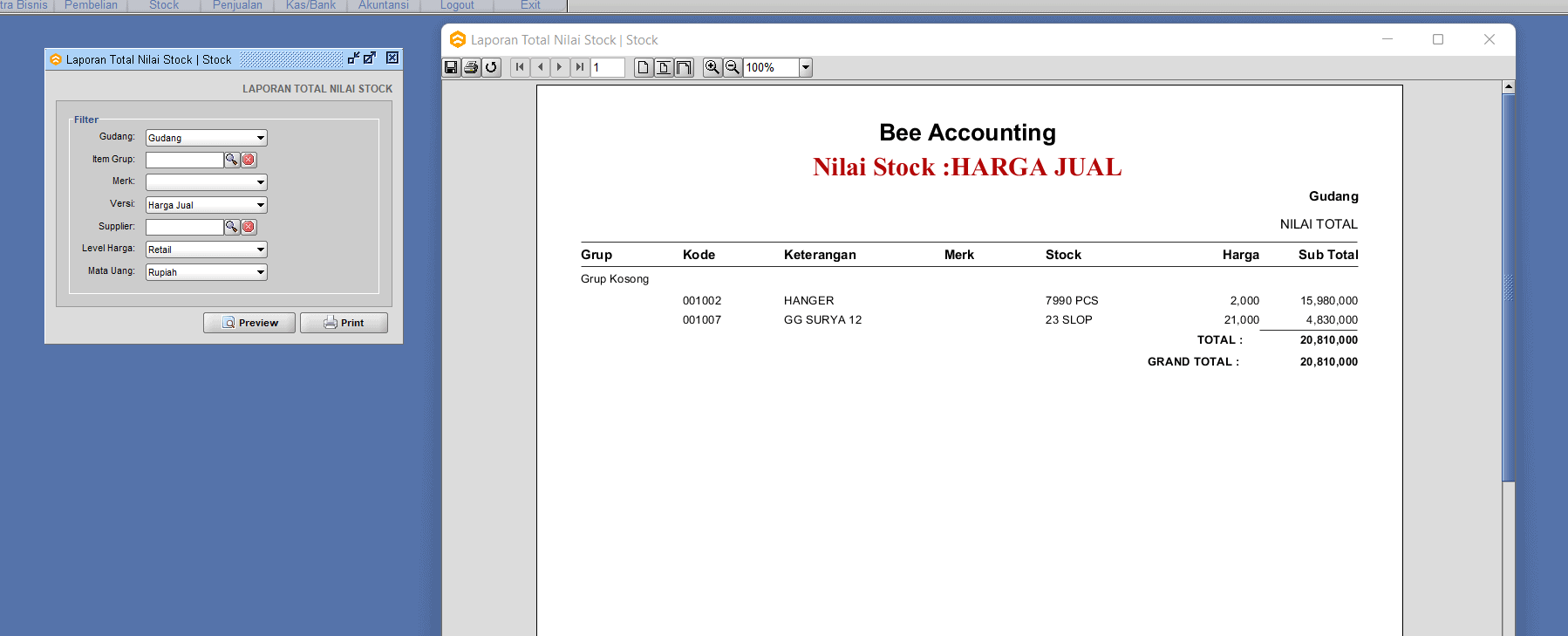Click HANGER description in the report

[x=808, y=300]
